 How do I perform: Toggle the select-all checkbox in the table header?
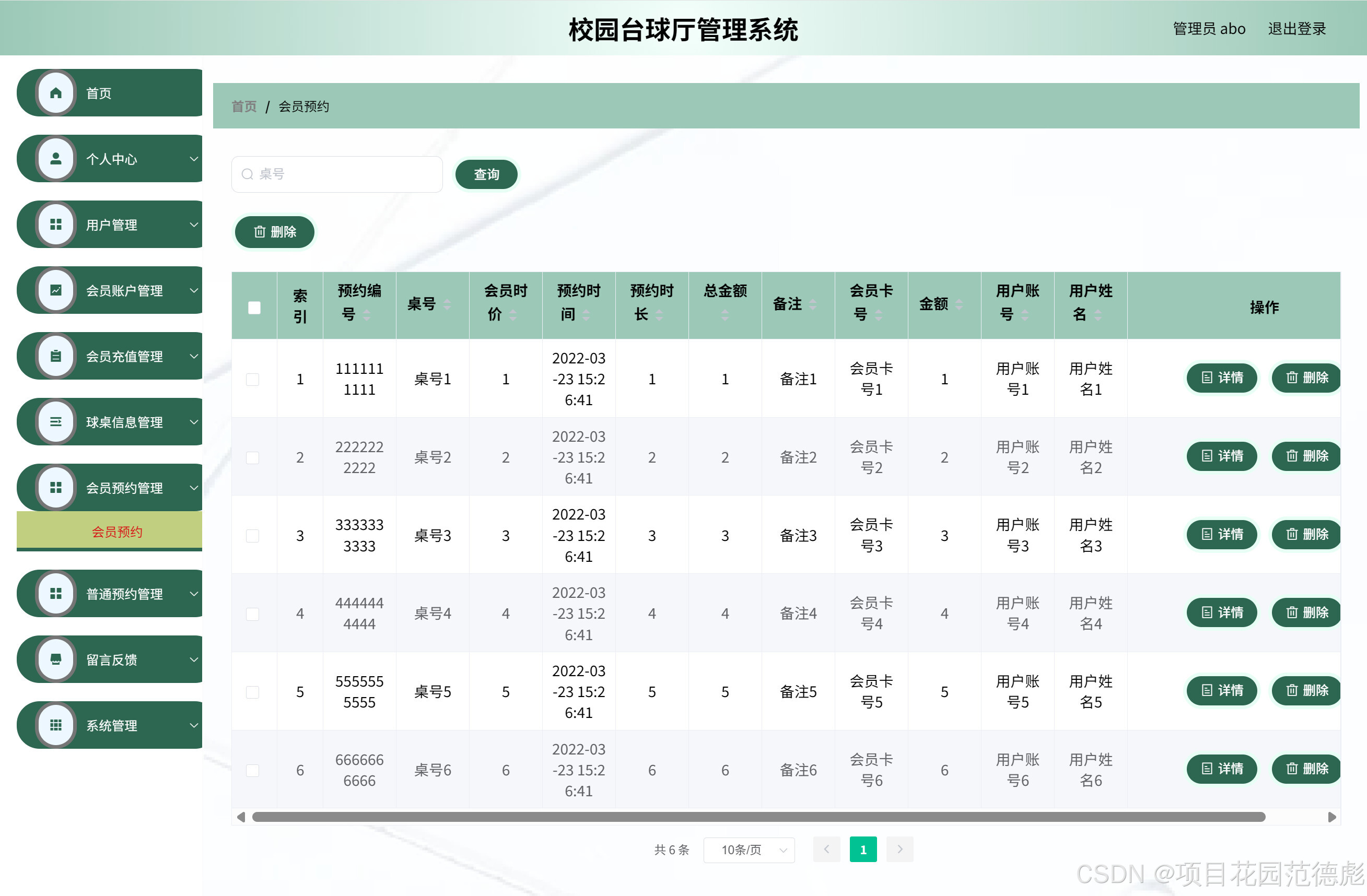[253, 308]
